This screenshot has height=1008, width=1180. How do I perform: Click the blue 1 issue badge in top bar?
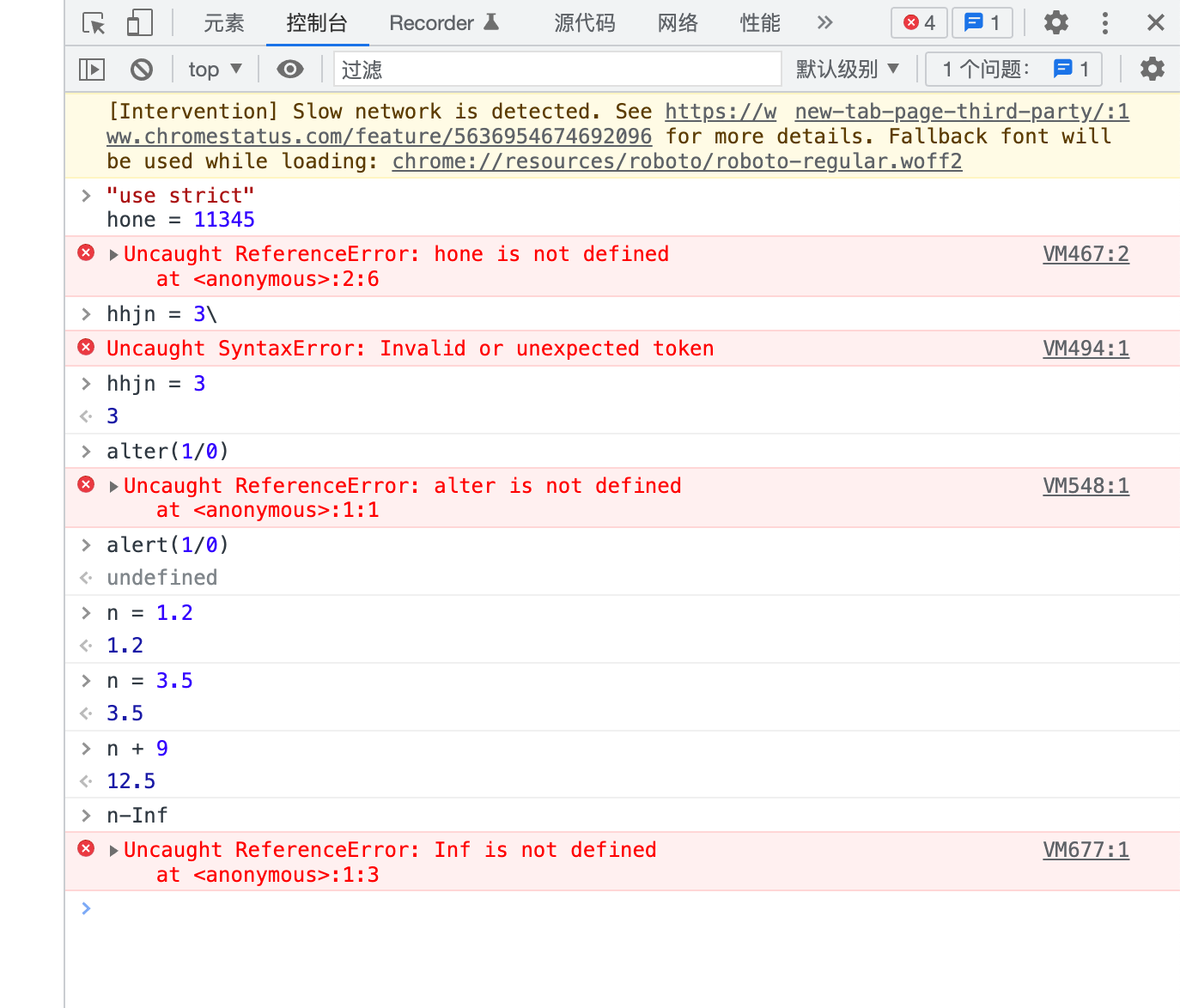pyautogui.click(x=982, y=22)
